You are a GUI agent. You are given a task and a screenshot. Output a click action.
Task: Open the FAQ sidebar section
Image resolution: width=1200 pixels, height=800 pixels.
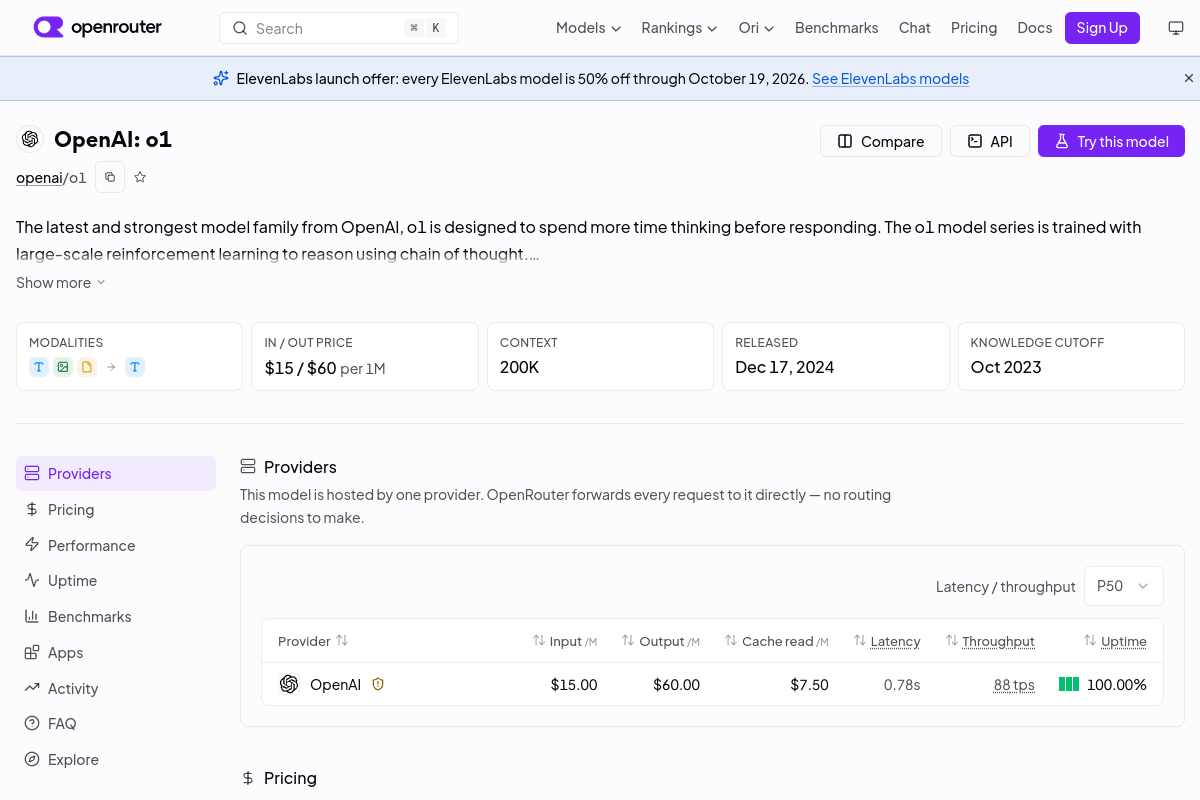[x=116, y=724]
